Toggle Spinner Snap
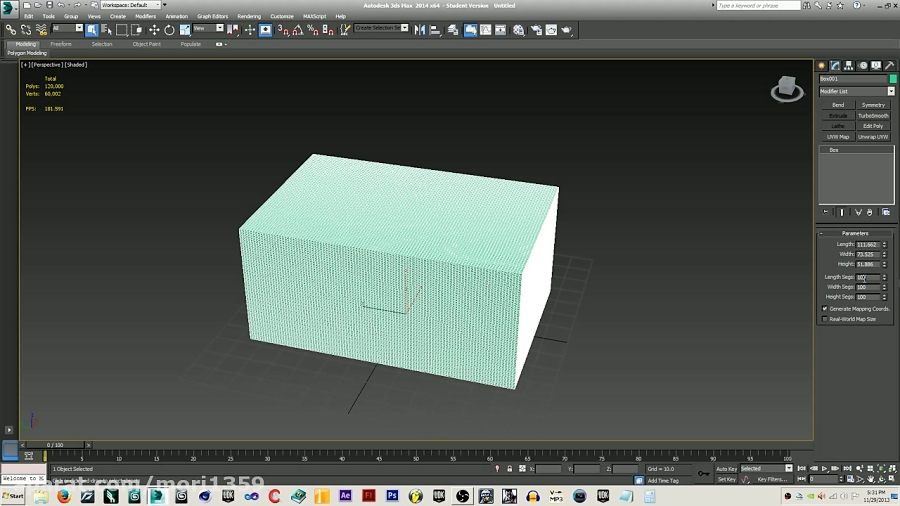 328,30
